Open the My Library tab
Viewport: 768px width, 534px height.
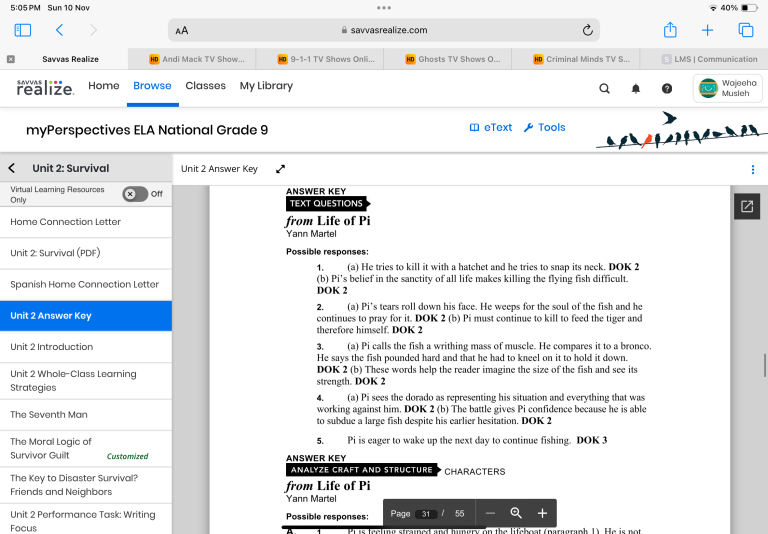[266, 86]
